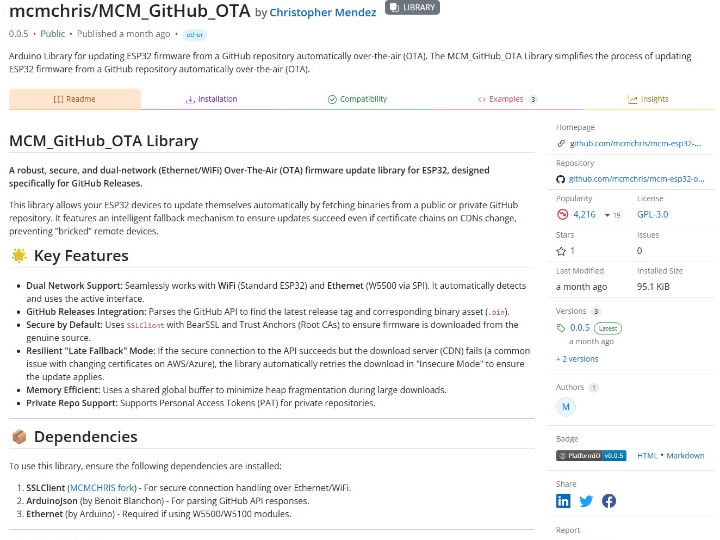Share via the Facebook icon
This screenshot has height=540, width=720.
[x=608, y=501]
